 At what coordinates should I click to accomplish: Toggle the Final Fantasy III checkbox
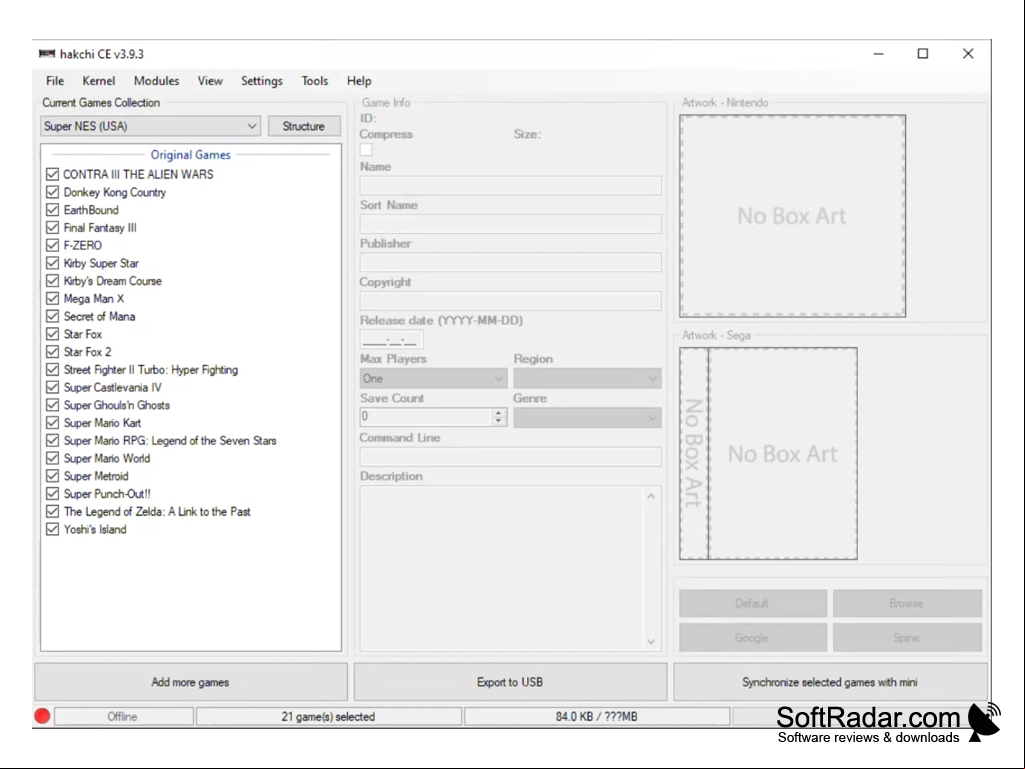coord(53,228)
